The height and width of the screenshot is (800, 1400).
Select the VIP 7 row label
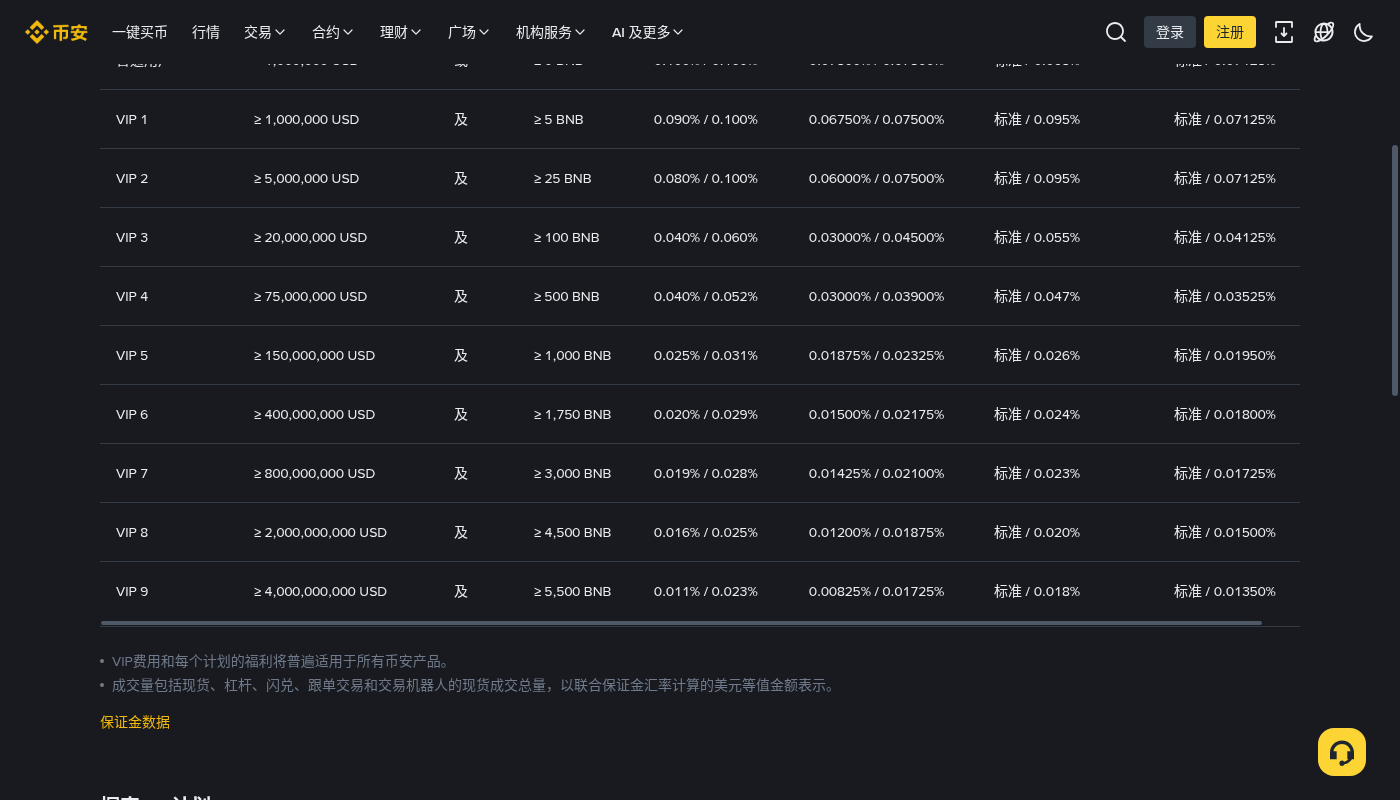point(132,473)
